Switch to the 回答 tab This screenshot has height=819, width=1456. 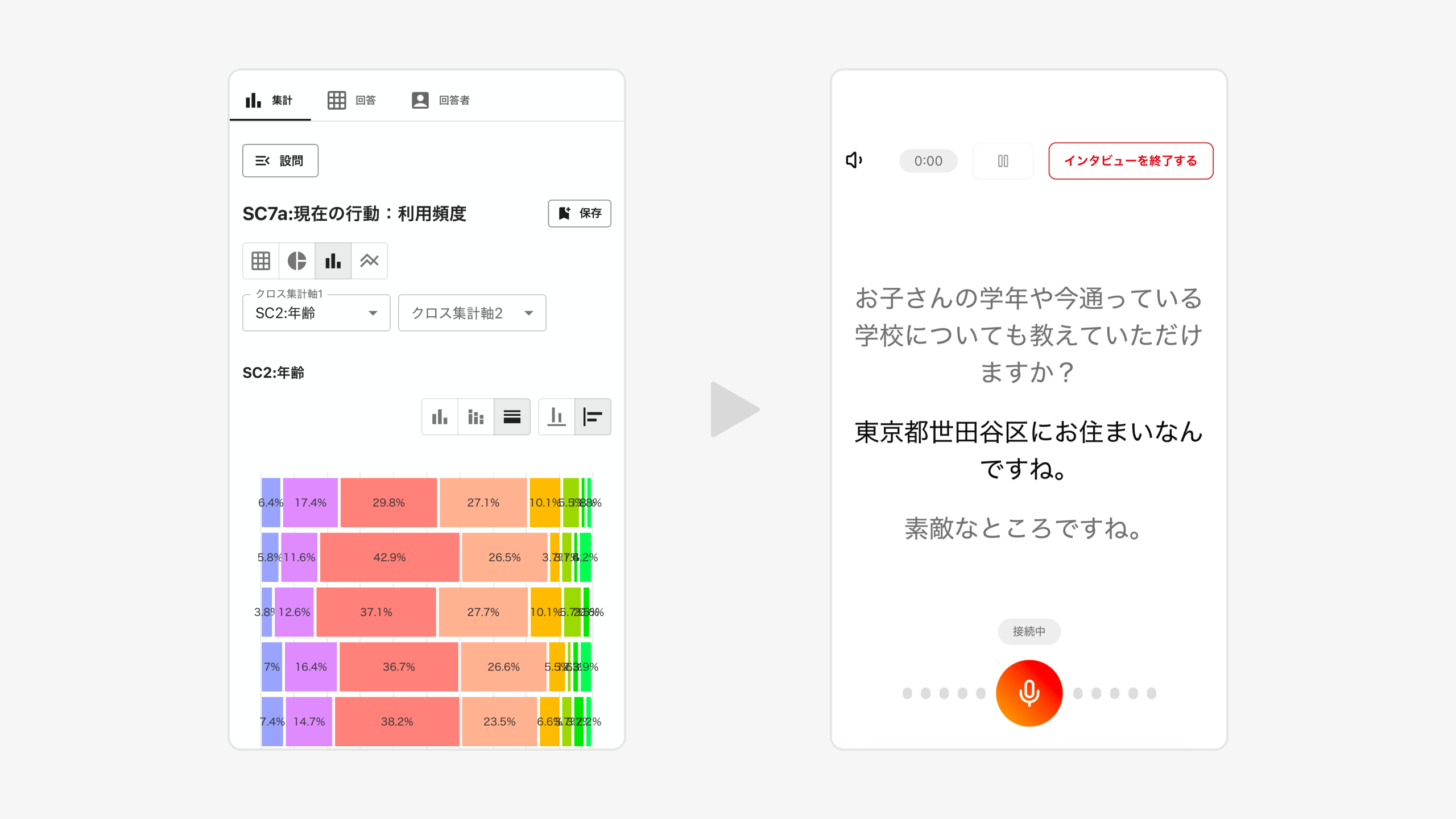[x=352, y=100]
